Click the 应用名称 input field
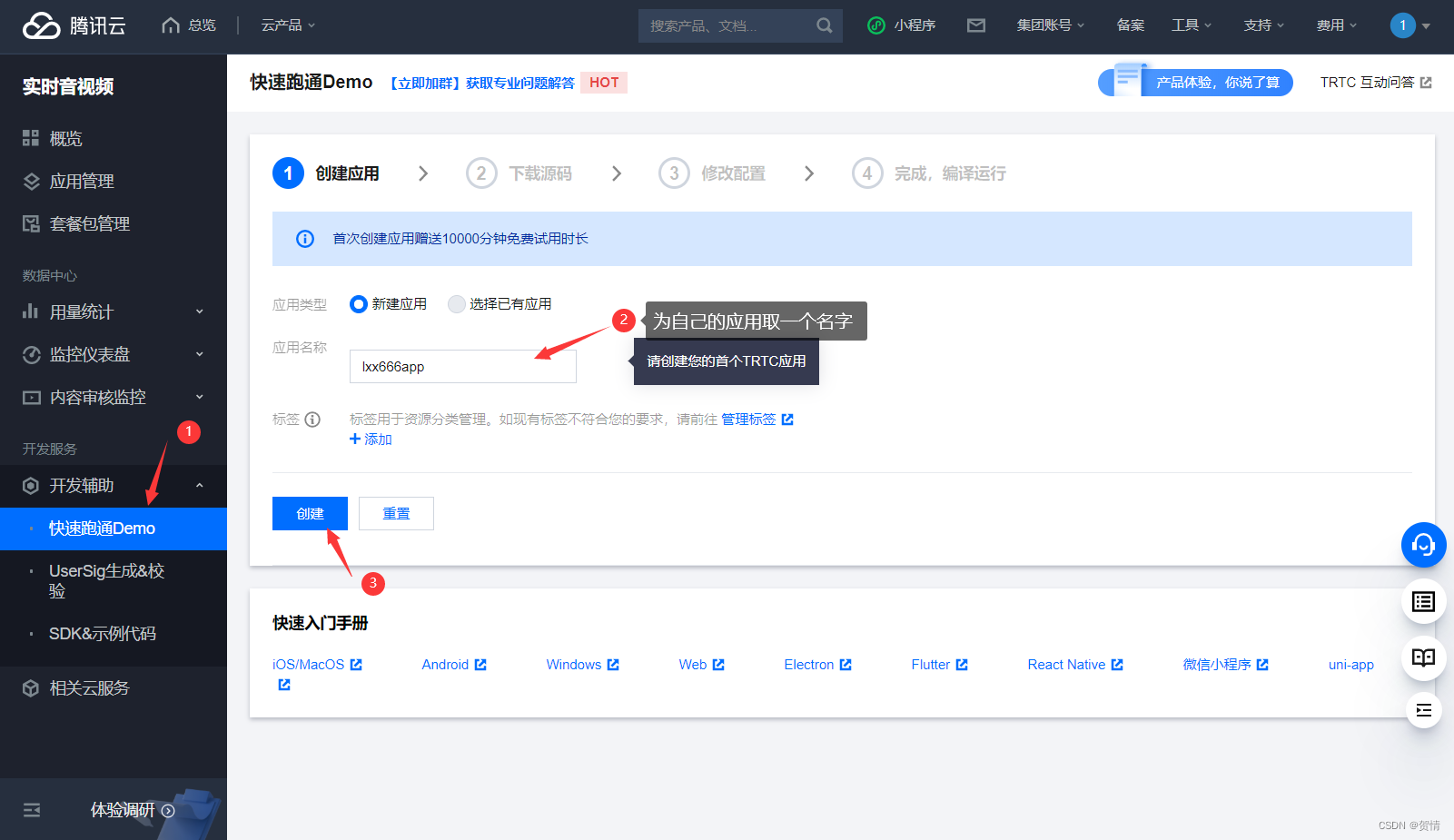The width and height of the screenshot is (1454, 840). (x=462, y=367)
